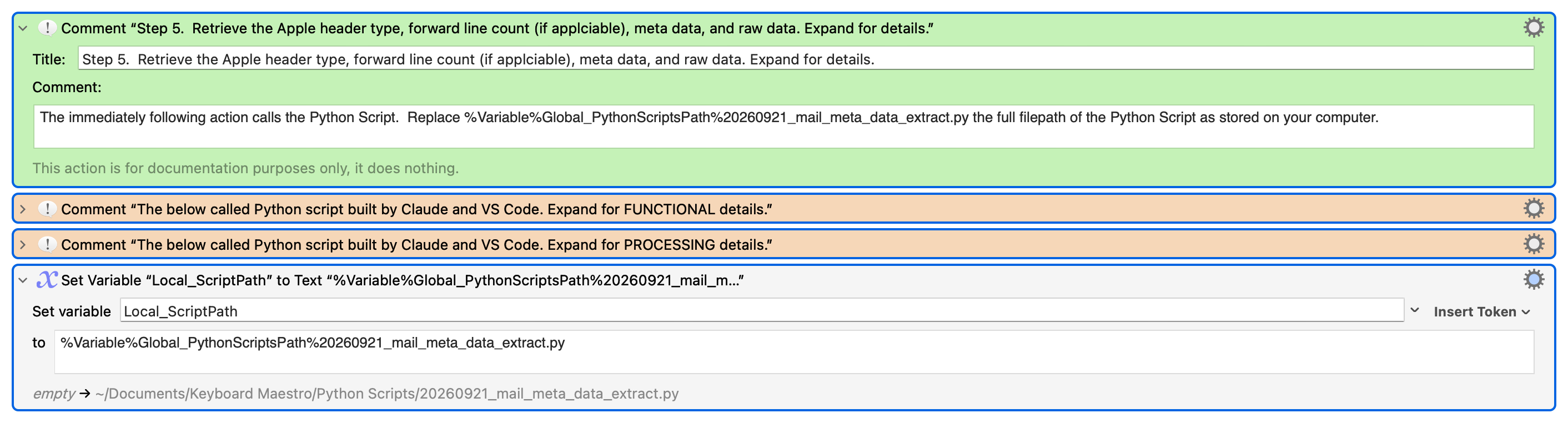Click exclamation icon of FUNCTIONAL details comment
The width and height of the screenshot is (1568, 423).
tap(47, 209)
